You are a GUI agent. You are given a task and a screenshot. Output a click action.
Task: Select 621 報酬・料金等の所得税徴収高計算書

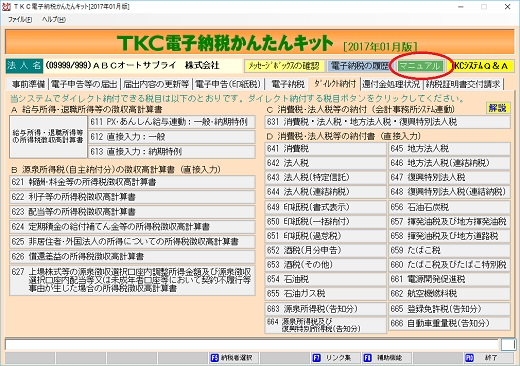click(x=132, y=182)
